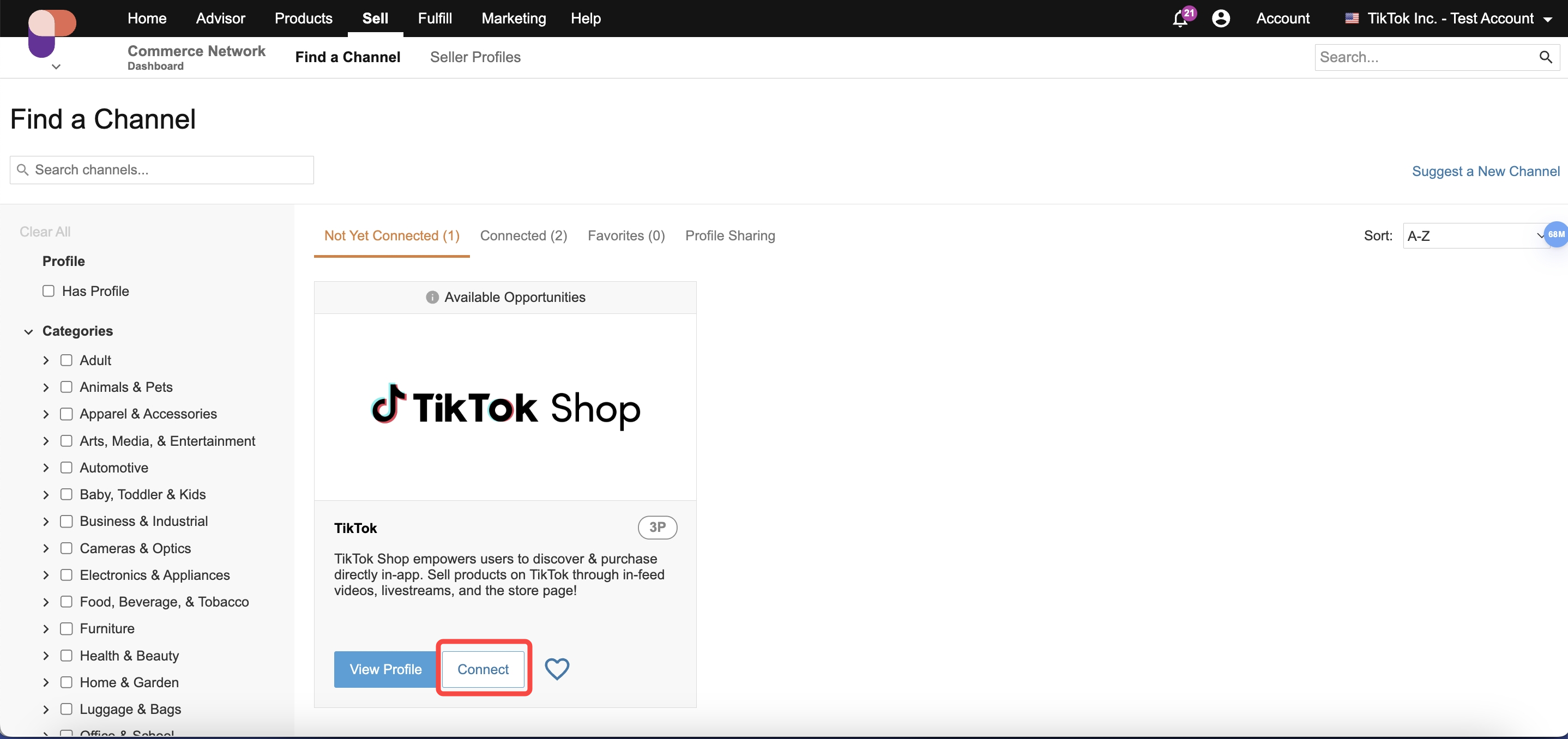
Task: Collapse the Categories filter section
Action: tap(28, 331)
